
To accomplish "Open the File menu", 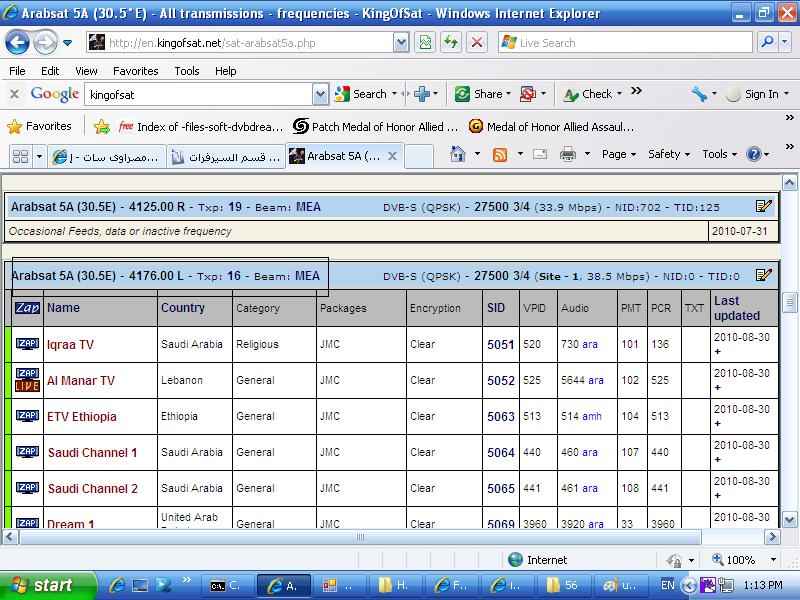I will (17, 71).
